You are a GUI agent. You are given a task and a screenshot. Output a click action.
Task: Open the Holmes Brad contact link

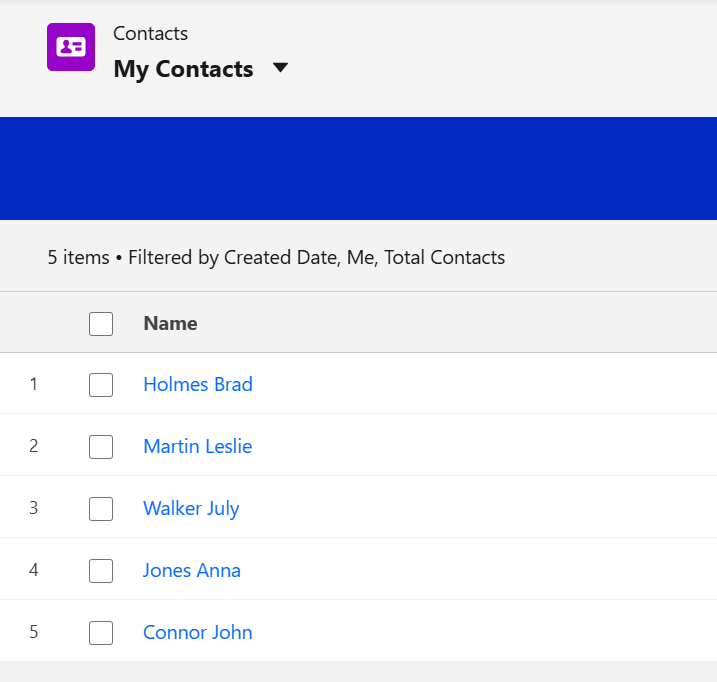(198, 384)
